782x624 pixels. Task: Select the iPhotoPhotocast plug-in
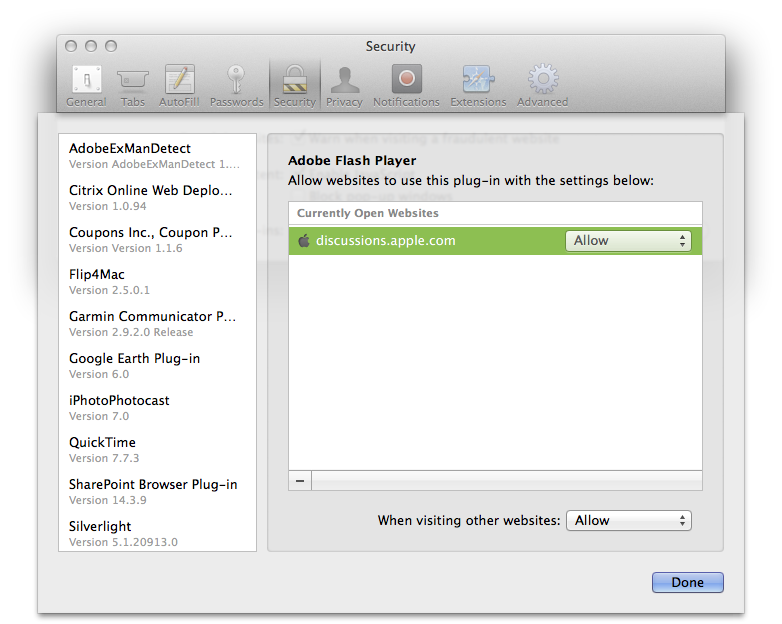click(x=158, y=408)
